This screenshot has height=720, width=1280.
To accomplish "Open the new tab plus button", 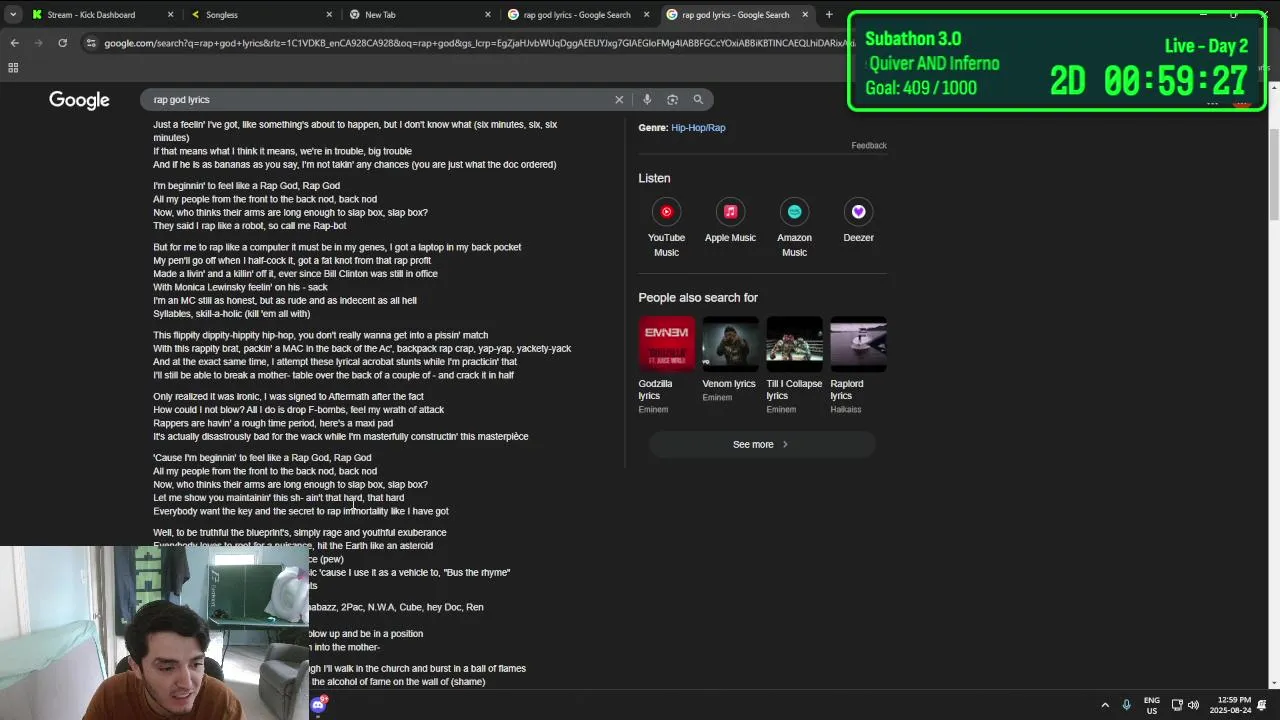I will (x=828, y=15).
